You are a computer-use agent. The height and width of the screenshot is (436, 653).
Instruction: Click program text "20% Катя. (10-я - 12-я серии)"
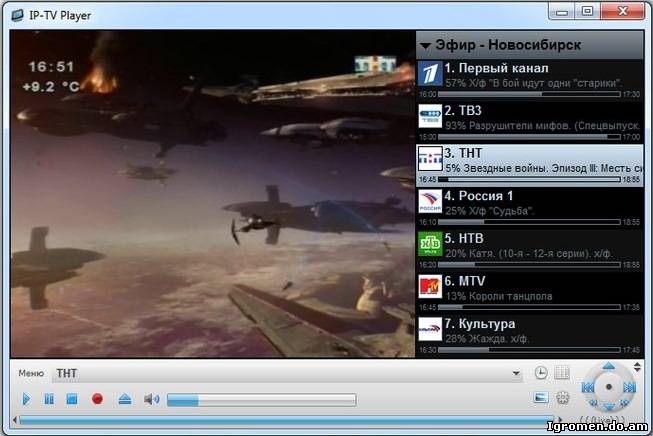(x=515, y=254)
